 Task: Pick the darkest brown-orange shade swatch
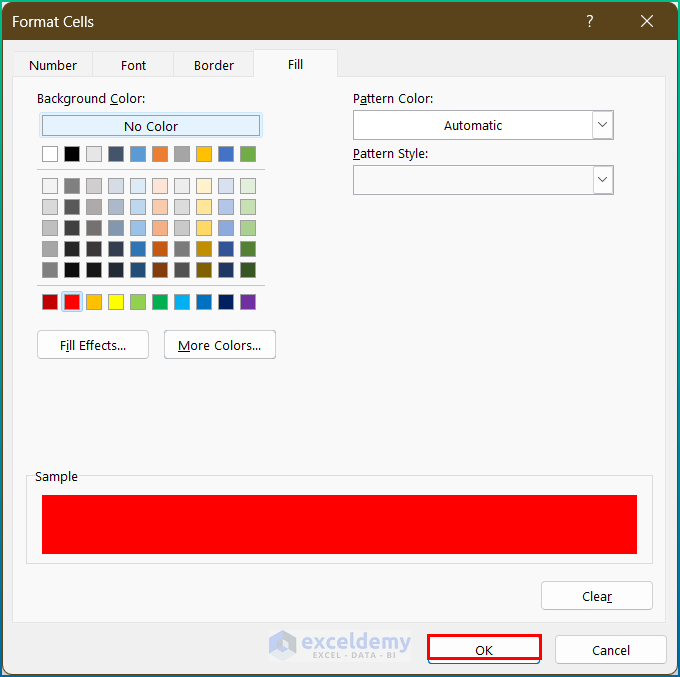pos(160,270)
